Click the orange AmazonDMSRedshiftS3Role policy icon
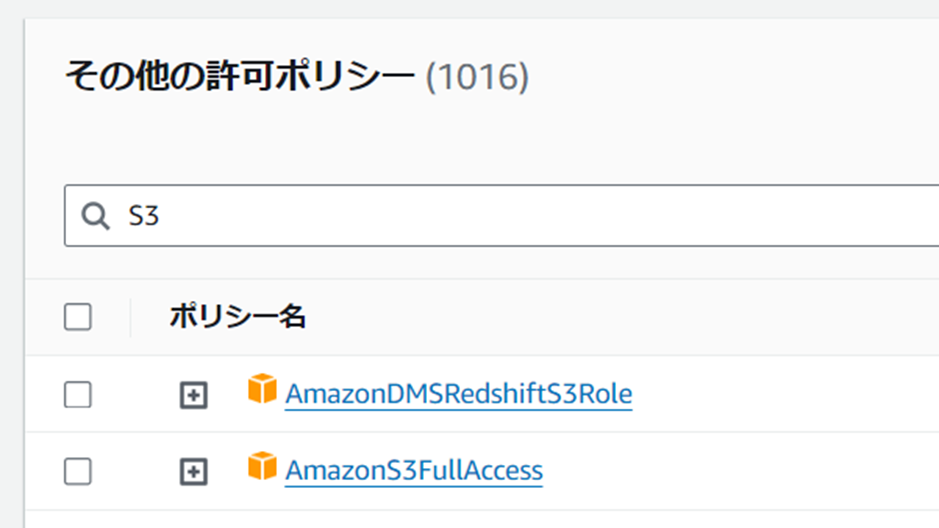The image size is (939, 528). pos(262,389)
